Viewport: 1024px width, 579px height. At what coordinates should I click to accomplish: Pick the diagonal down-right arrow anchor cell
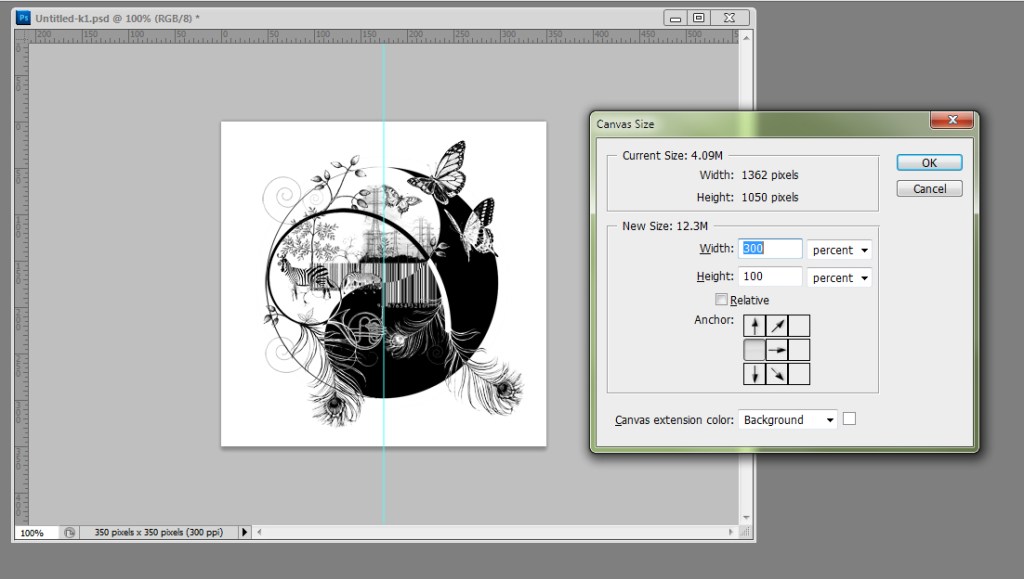tap(777, 374)
